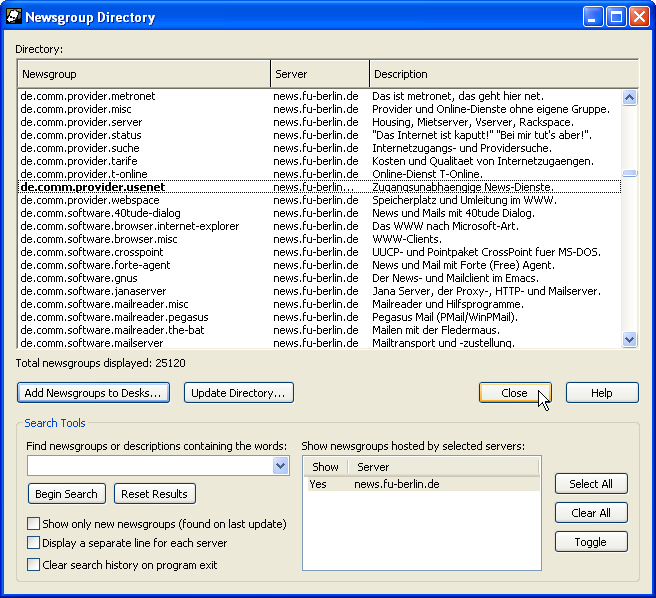Click Update Directory button
This screenshot has width=656, height=598.
pyautogui.click(x=239, y=393)
